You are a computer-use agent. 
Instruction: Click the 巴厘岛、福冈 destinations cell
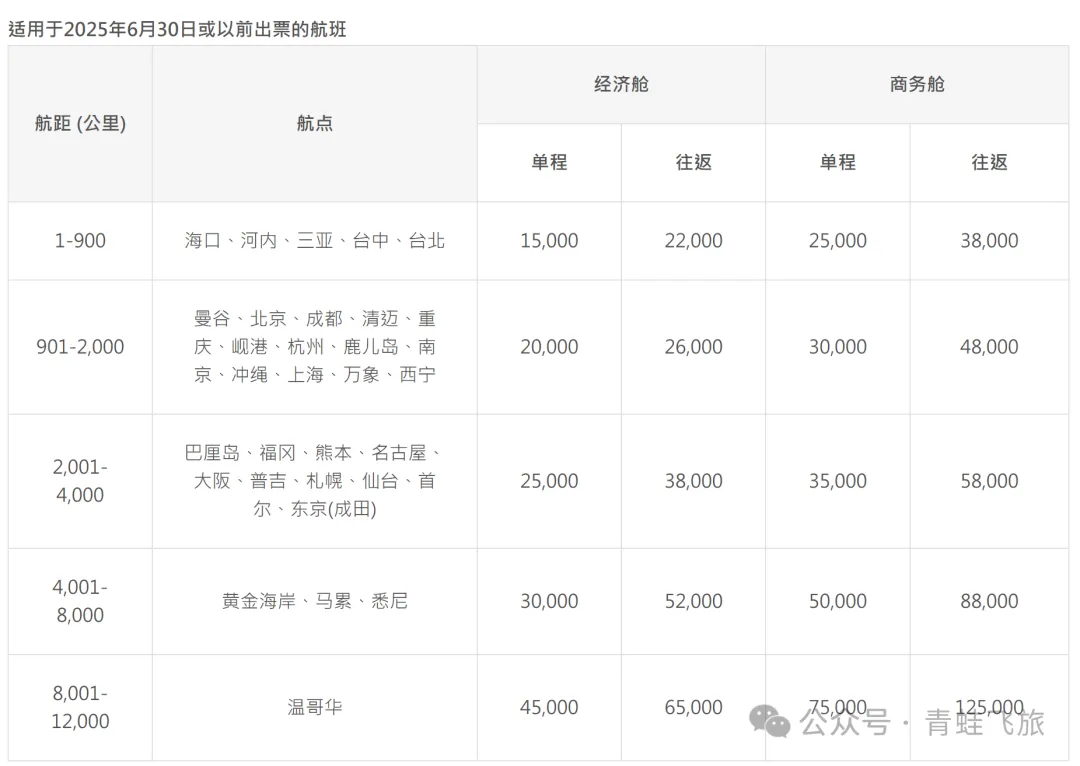coord(314,481)
